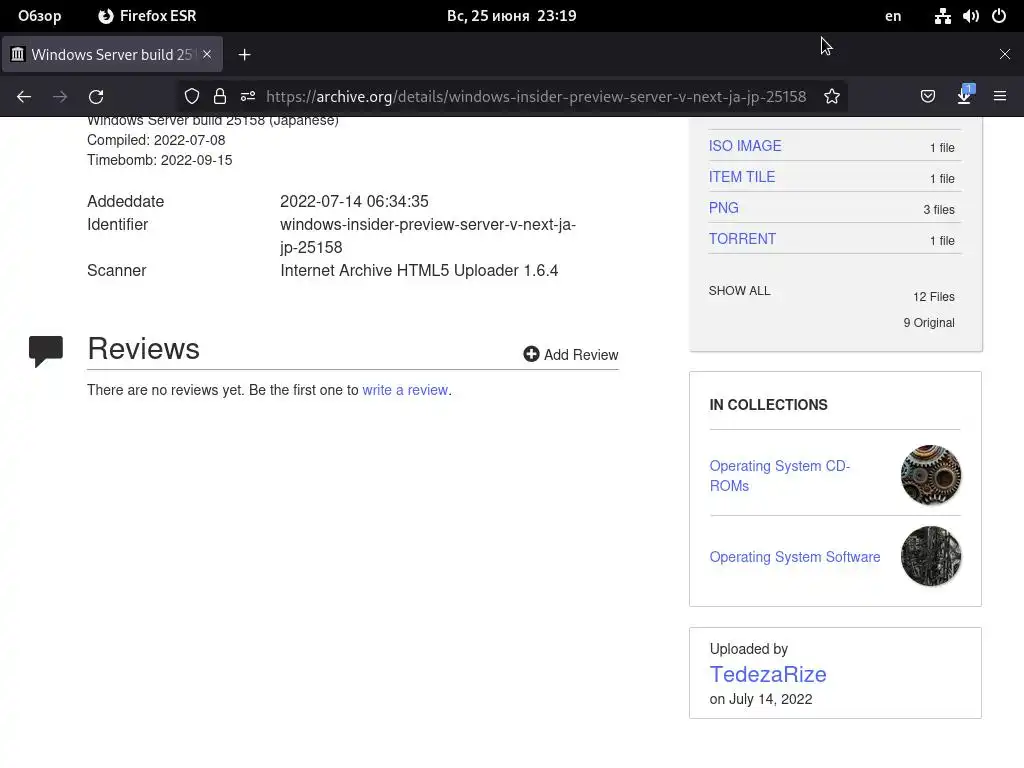Screen dimensions: 1024x768
Task: Switch the en keyboard layout indicator
Action: (x=893, y=16)
